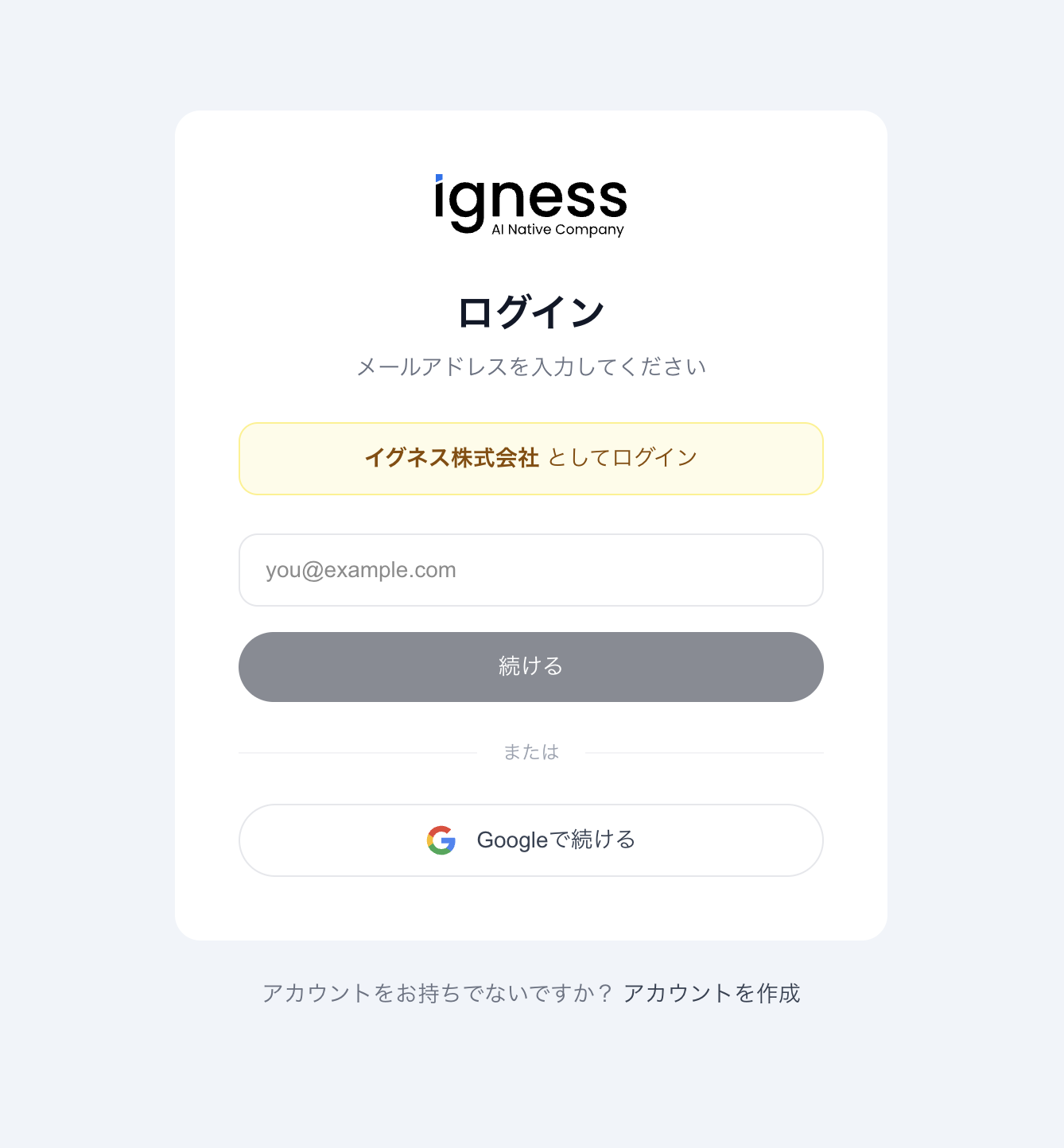Click the または divider label
The image size is (1064, 1148).
click(530, 752)
